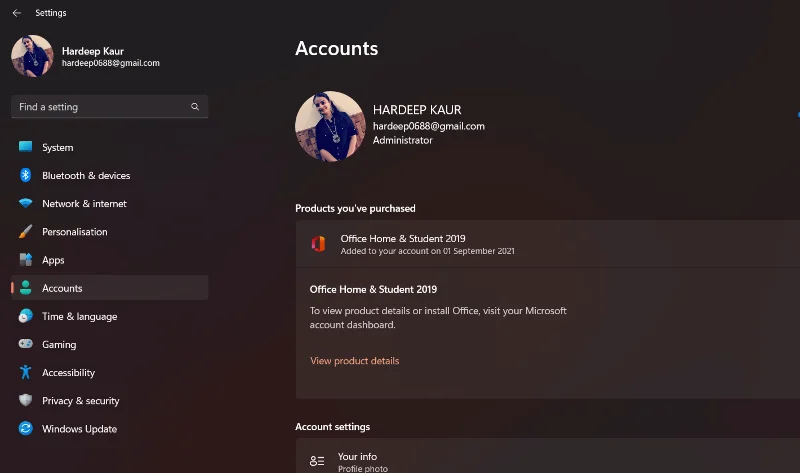Click the Account settings heading
The width and height of the screenshot is (800, 473).
click(x=333, y=427)
